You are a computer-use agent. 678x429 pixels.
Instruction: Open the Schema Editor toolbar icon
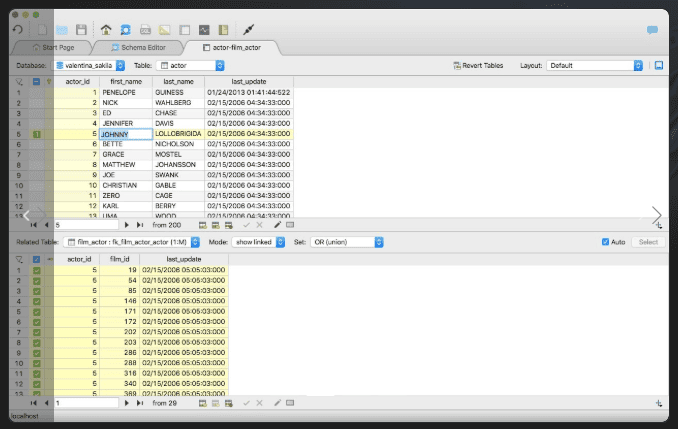pyautogui.click(x=125, y=29)
